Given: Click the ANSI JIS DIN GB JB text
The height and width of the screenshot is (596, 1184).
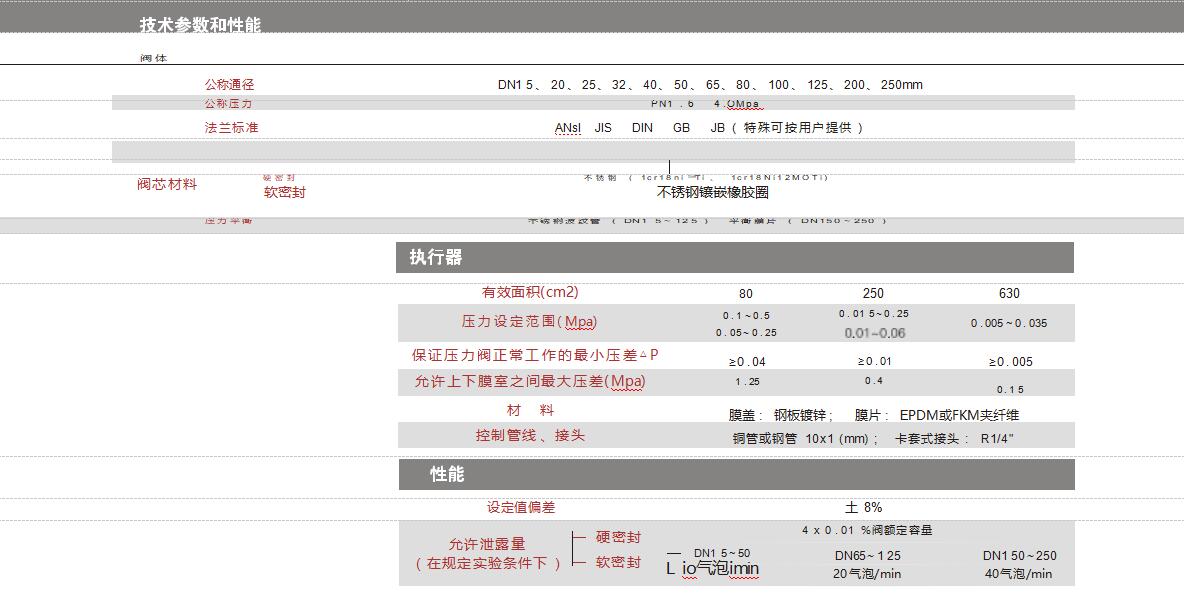Looking at the screenshot, I should [x=708, y=128].
